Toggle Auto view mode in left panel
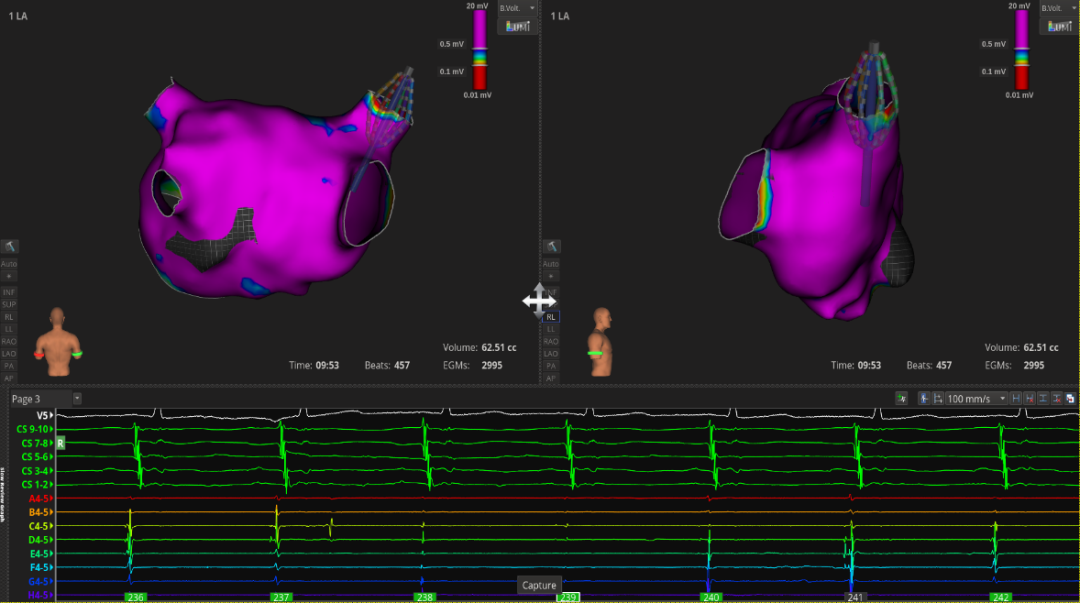The image size is (1080, 603). click(9, 263)
